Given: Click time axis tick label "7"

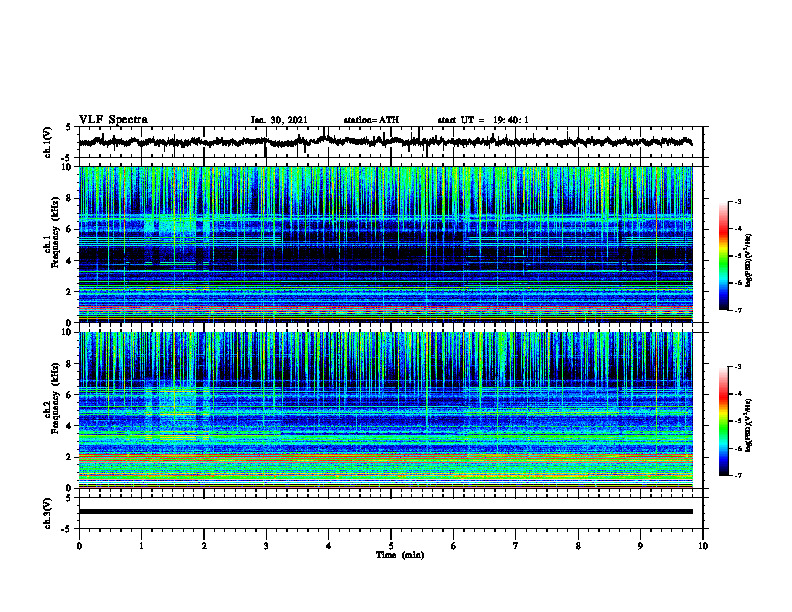Looking at the screenshot, I should point(516,546).
